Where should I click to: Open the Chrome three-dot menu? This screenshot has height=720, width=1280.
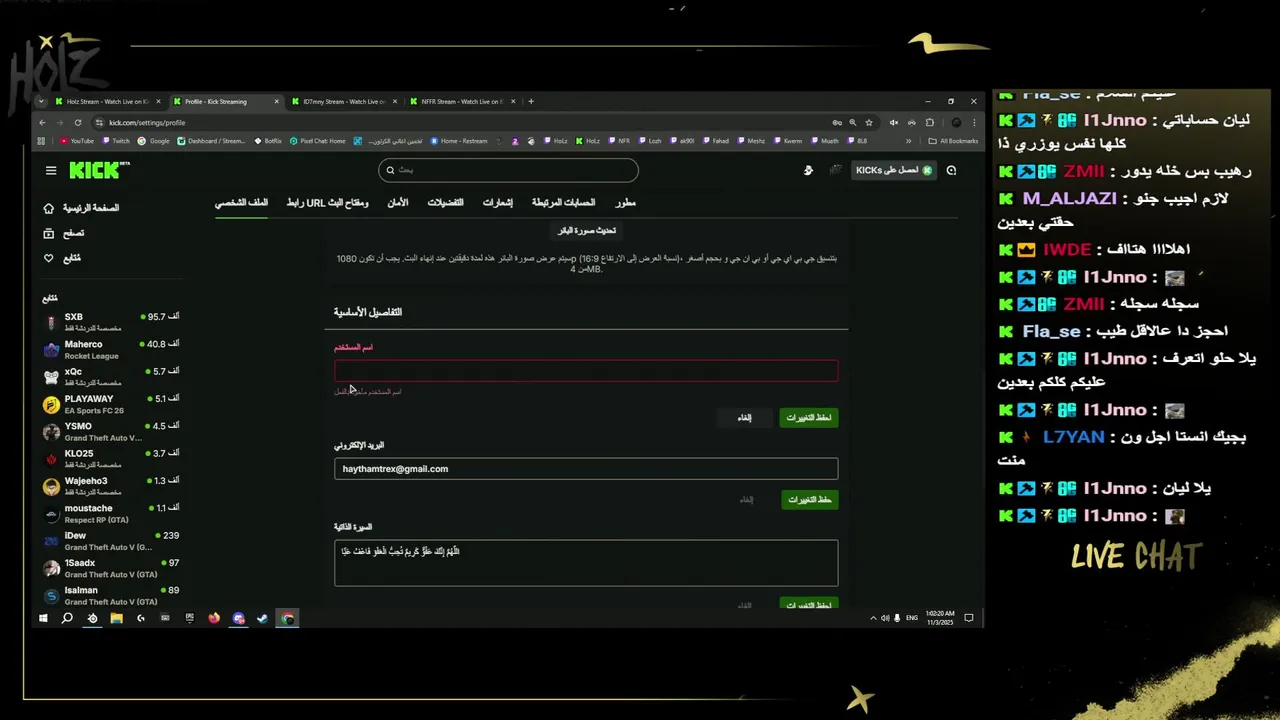tap(974, 123)
